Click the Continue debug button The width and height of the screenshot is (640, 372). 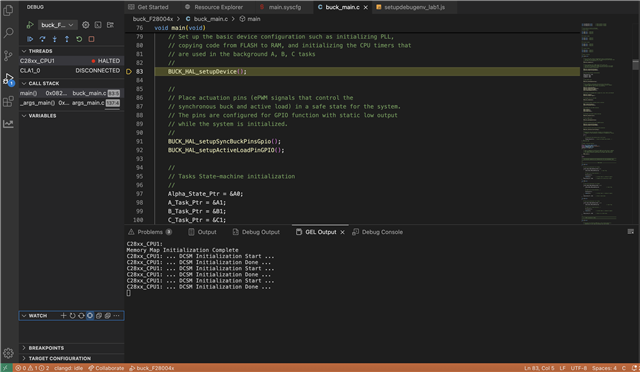coord(30,39)
